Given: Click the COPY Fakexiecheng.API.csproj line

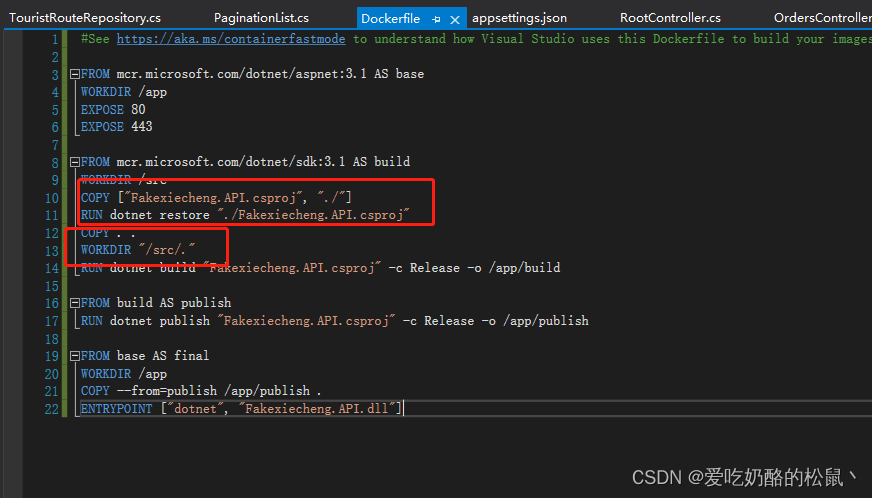Looking at the screenshot, I should [216, 198].
